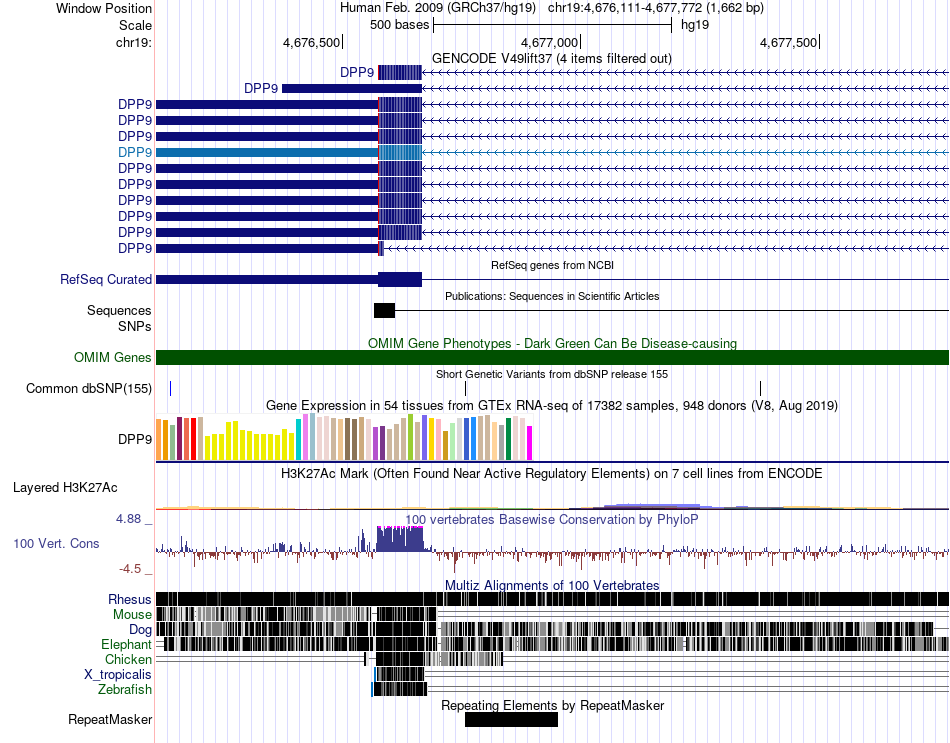Viewport: 950px width, 743px height.
Task: Click the black RepeatMasker repeat element block
Action: (511, 719)
